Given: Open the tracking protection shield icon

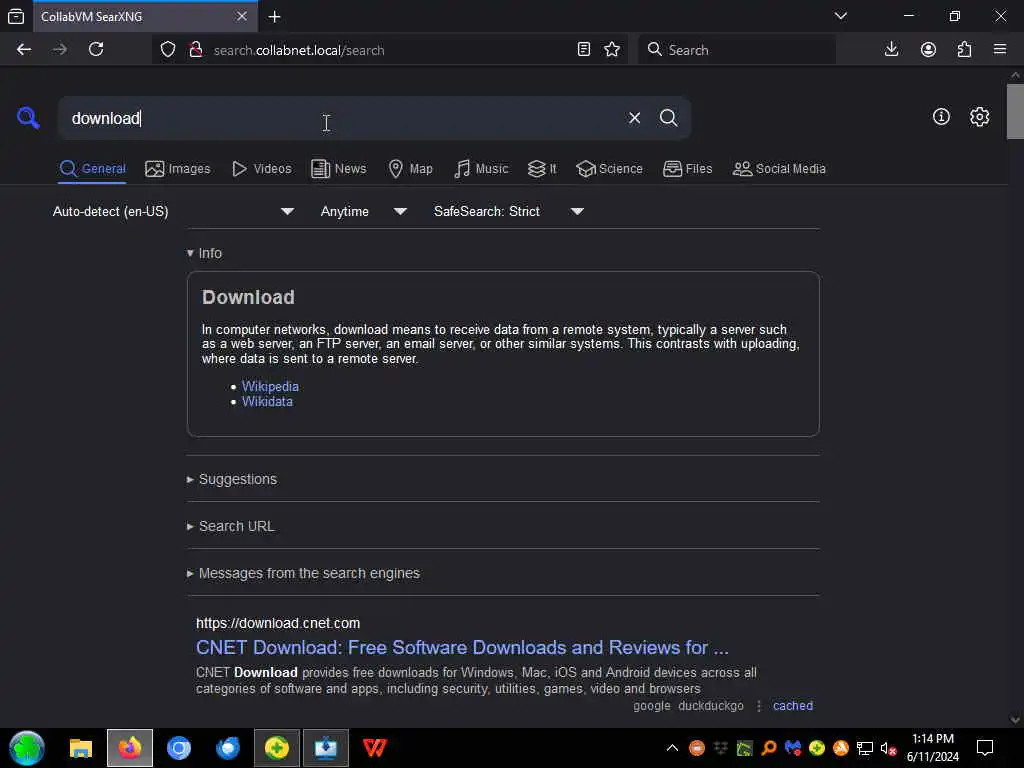Looking at the screenshot, I should [168, 50].
